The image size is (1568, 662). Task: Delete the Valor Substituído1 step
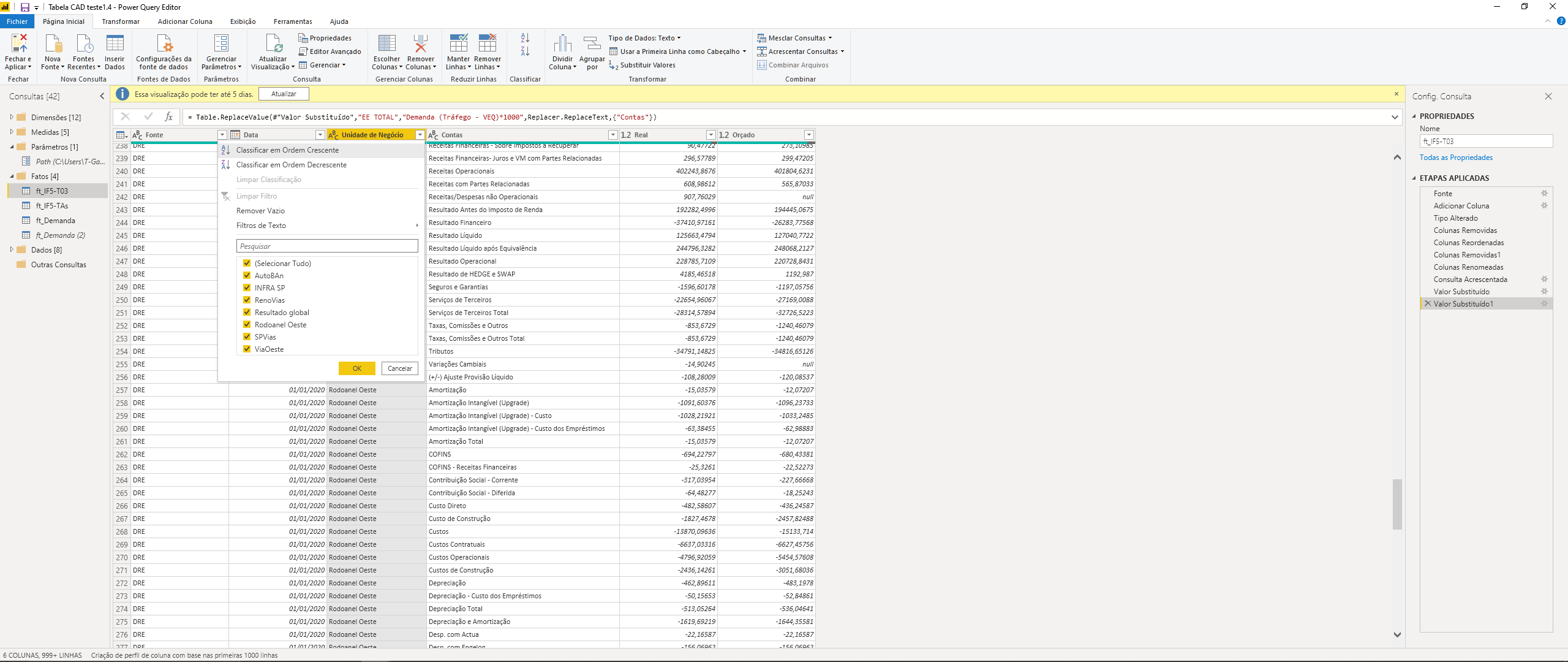coord(1428,304)
